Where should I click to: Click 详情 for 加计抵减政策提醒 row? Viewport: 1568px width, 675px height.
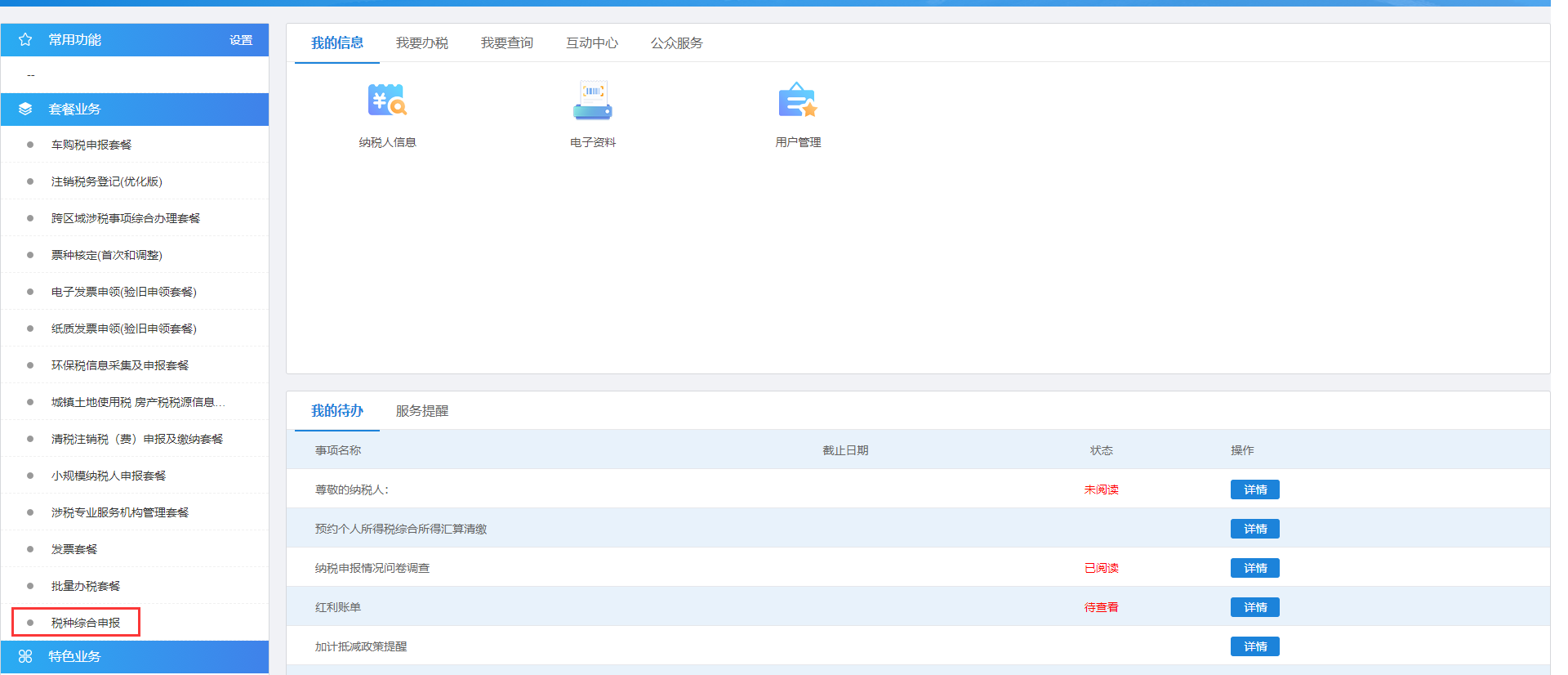tap(1255, 646)
